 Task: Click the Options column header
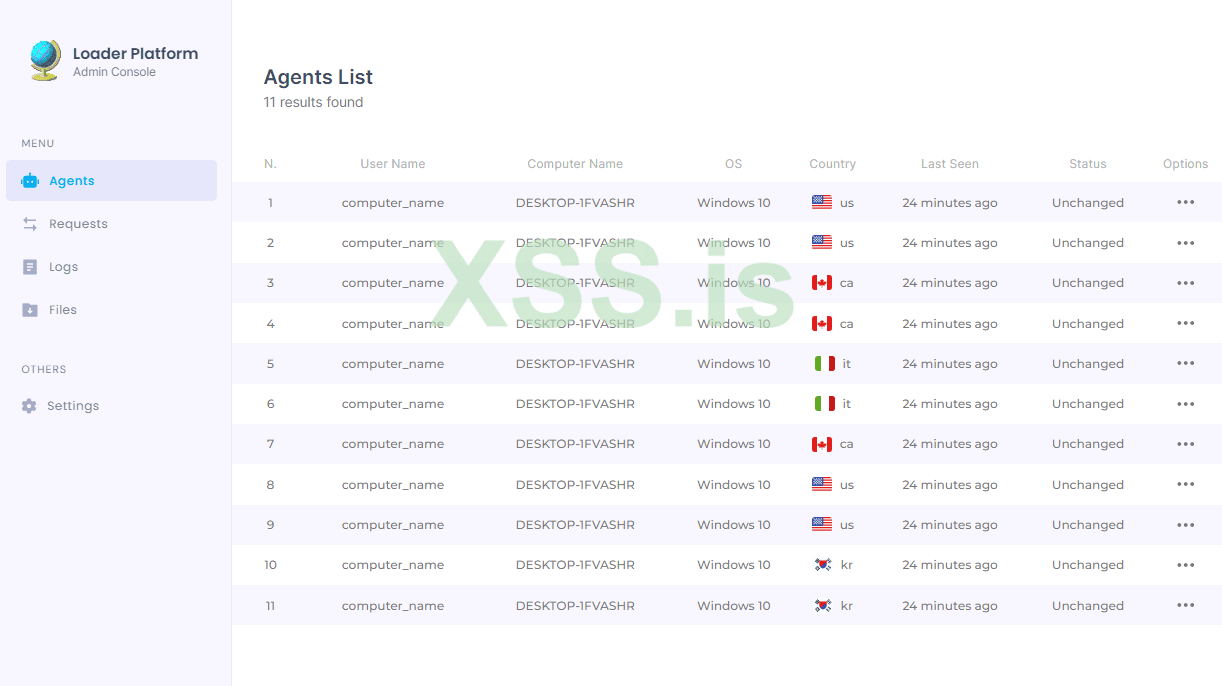click(1186, 164)
